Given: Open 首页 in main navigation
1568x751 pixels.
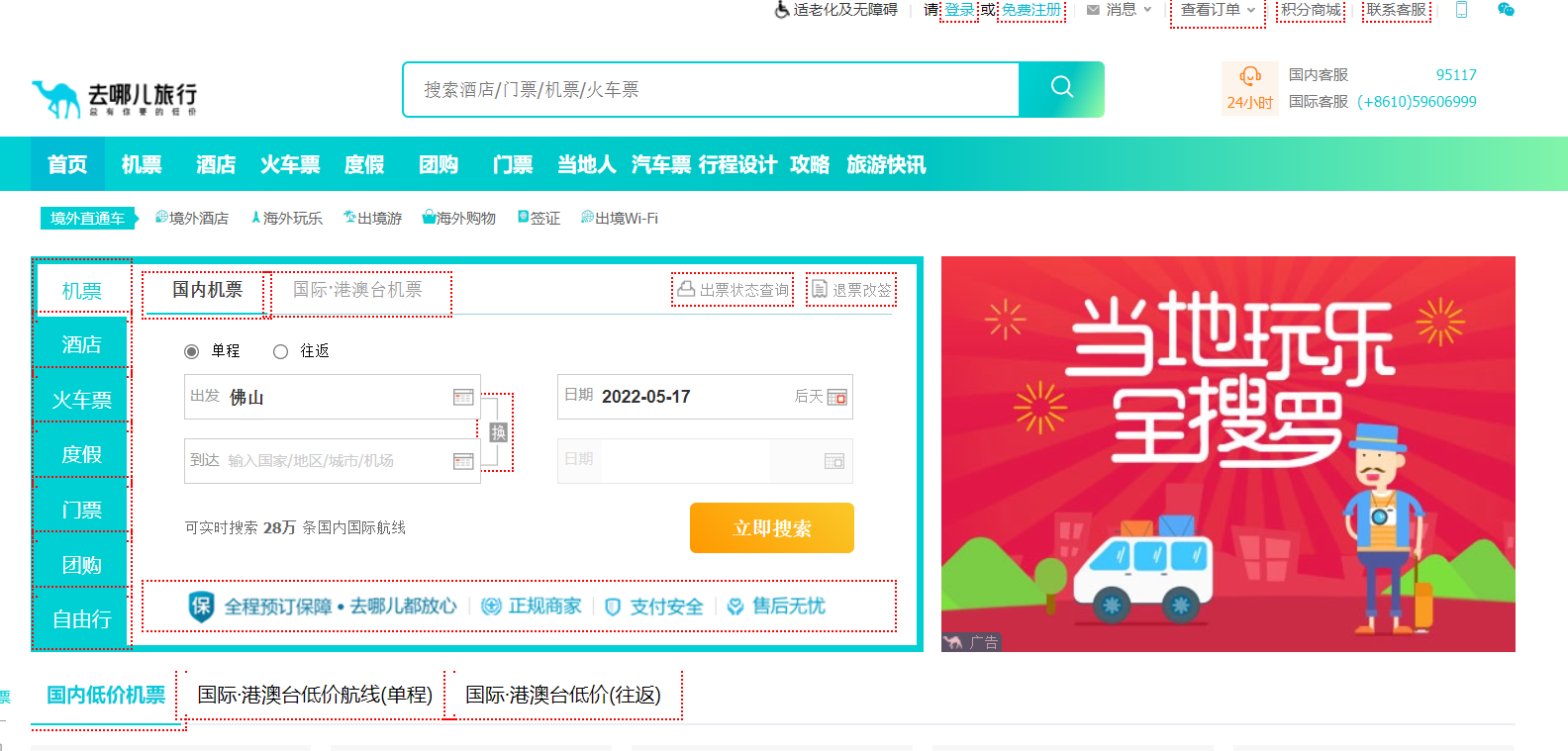Looking at the screenshot, I should click(67, 164).
